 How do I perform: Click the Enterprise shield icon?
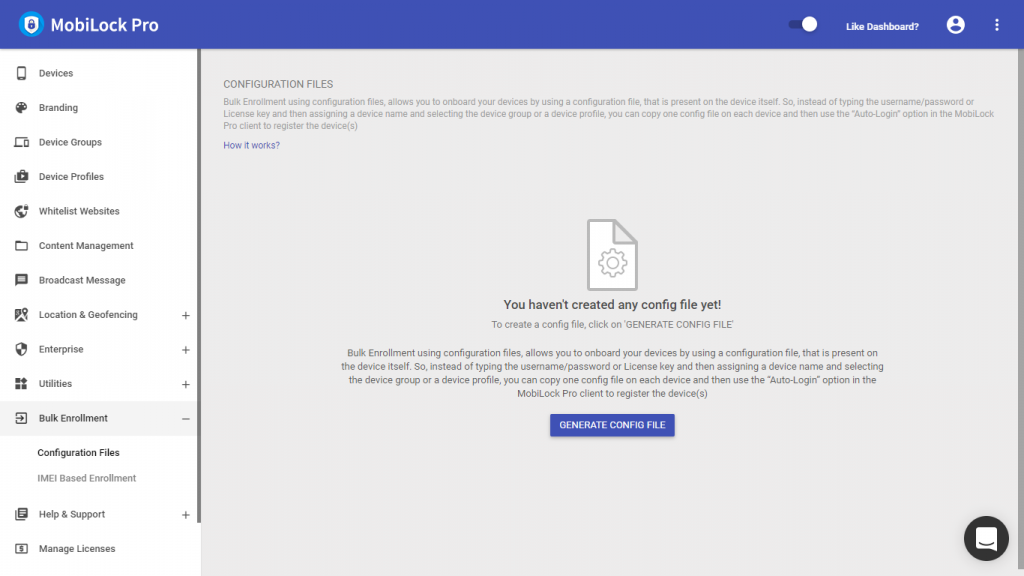[22, 349]
